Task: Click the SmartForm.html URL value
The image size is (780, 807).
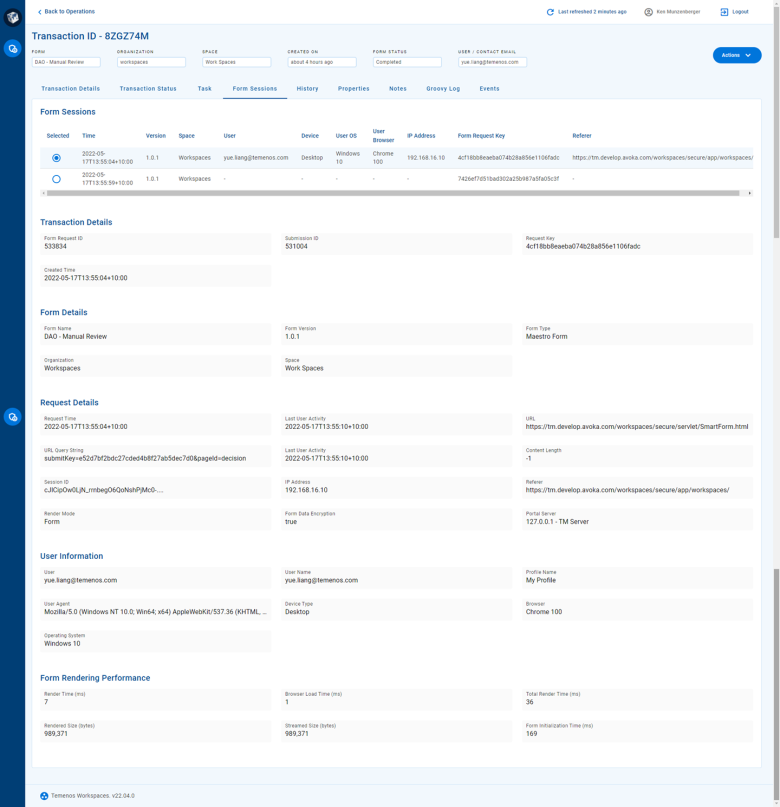Action: coord(637,427)
